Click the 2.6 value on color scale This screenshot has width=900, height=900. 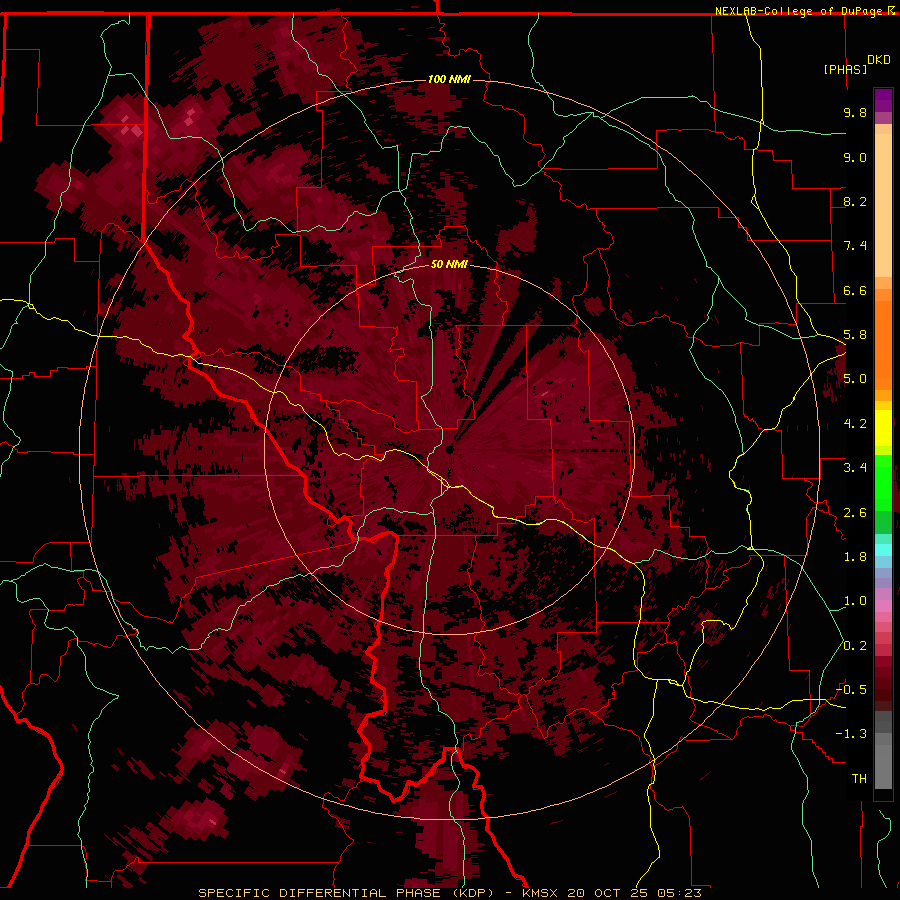pos(855,513)
